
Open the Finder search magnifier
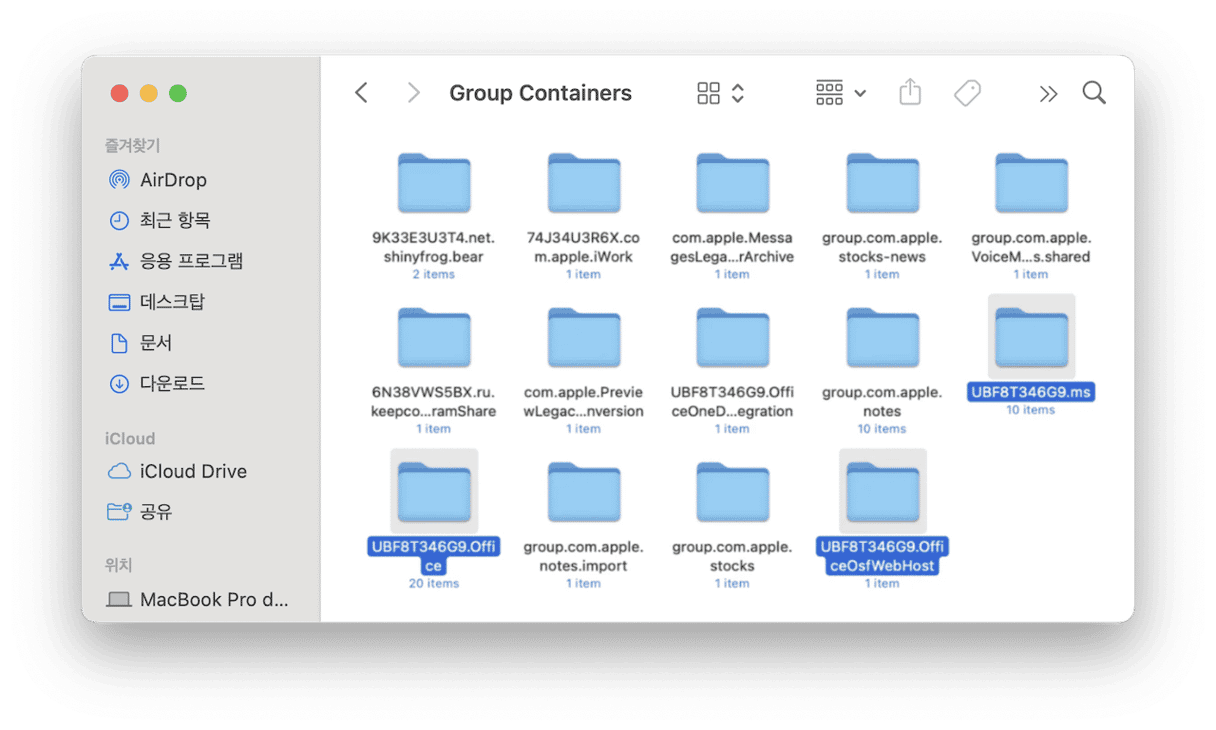(x=1094, y=93)
